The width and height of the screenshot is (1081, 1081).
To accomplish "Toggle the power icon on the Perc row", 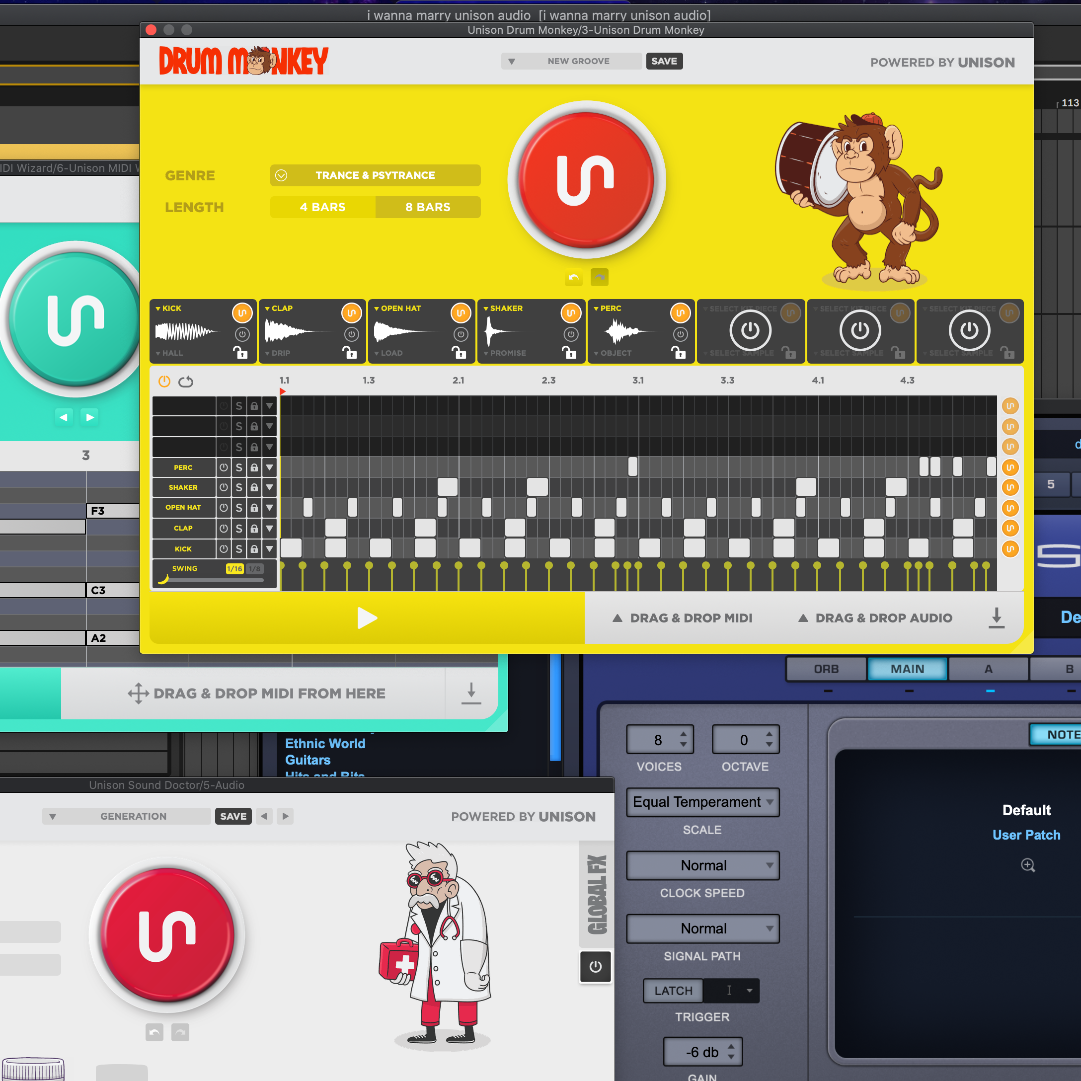I will pos(224,467).
